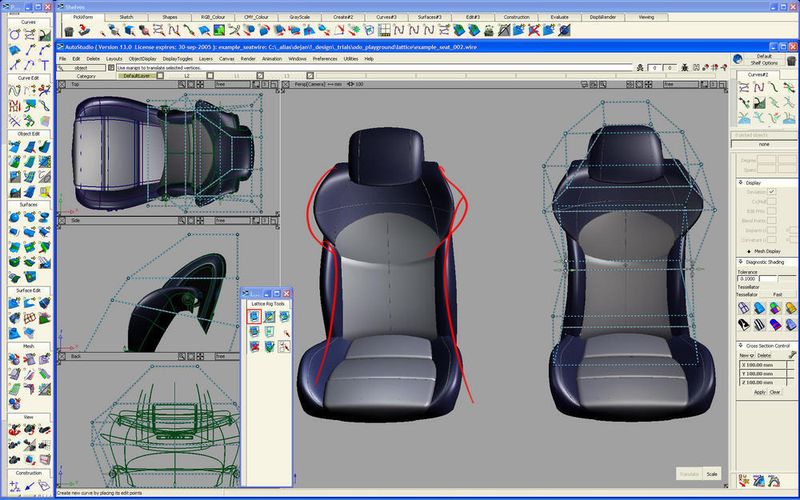Select the highlighted first Lattice Rig tool

(x=255, y=315)
